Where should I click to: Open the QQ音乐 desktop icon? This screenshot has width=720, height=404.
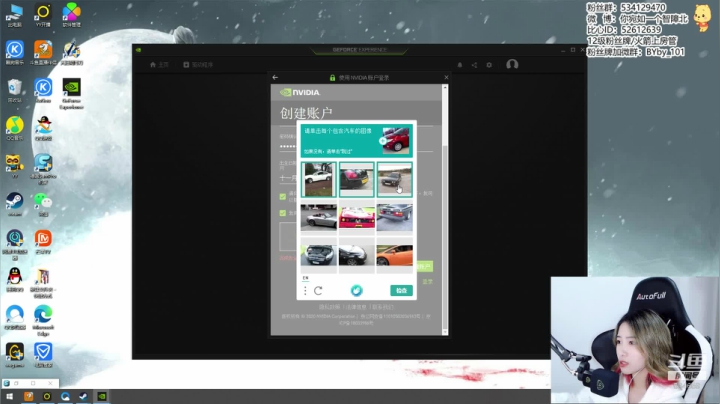(x=15, y=128)
